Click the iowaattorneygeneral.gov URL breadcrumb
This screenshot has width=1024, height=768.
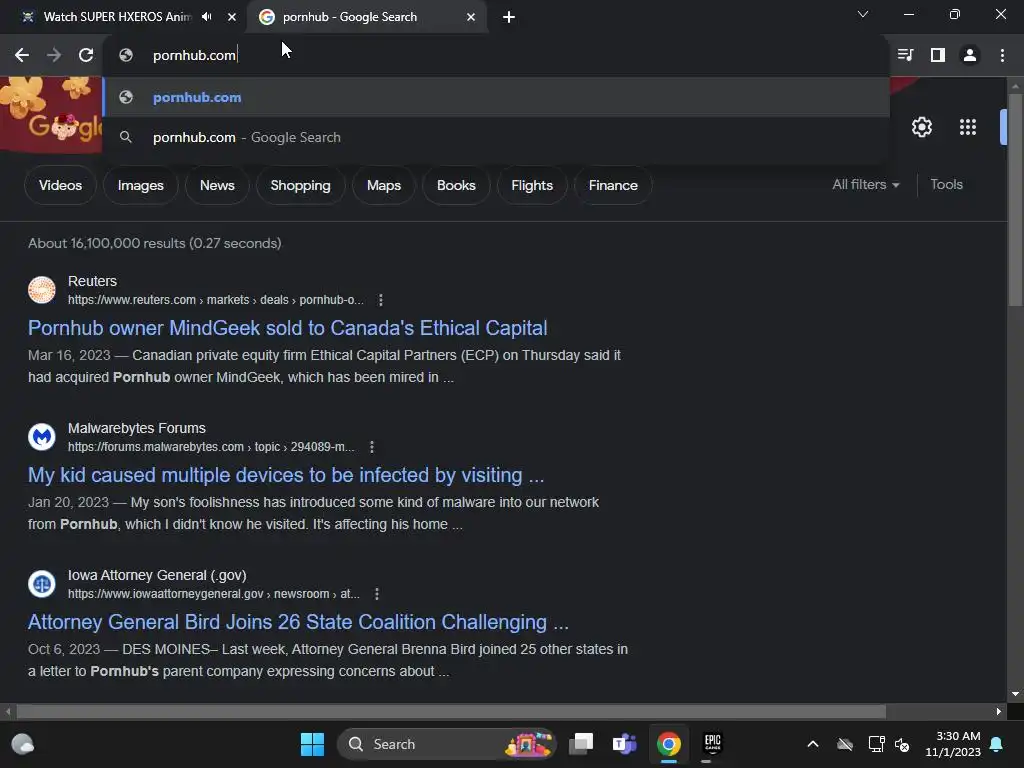214,594
